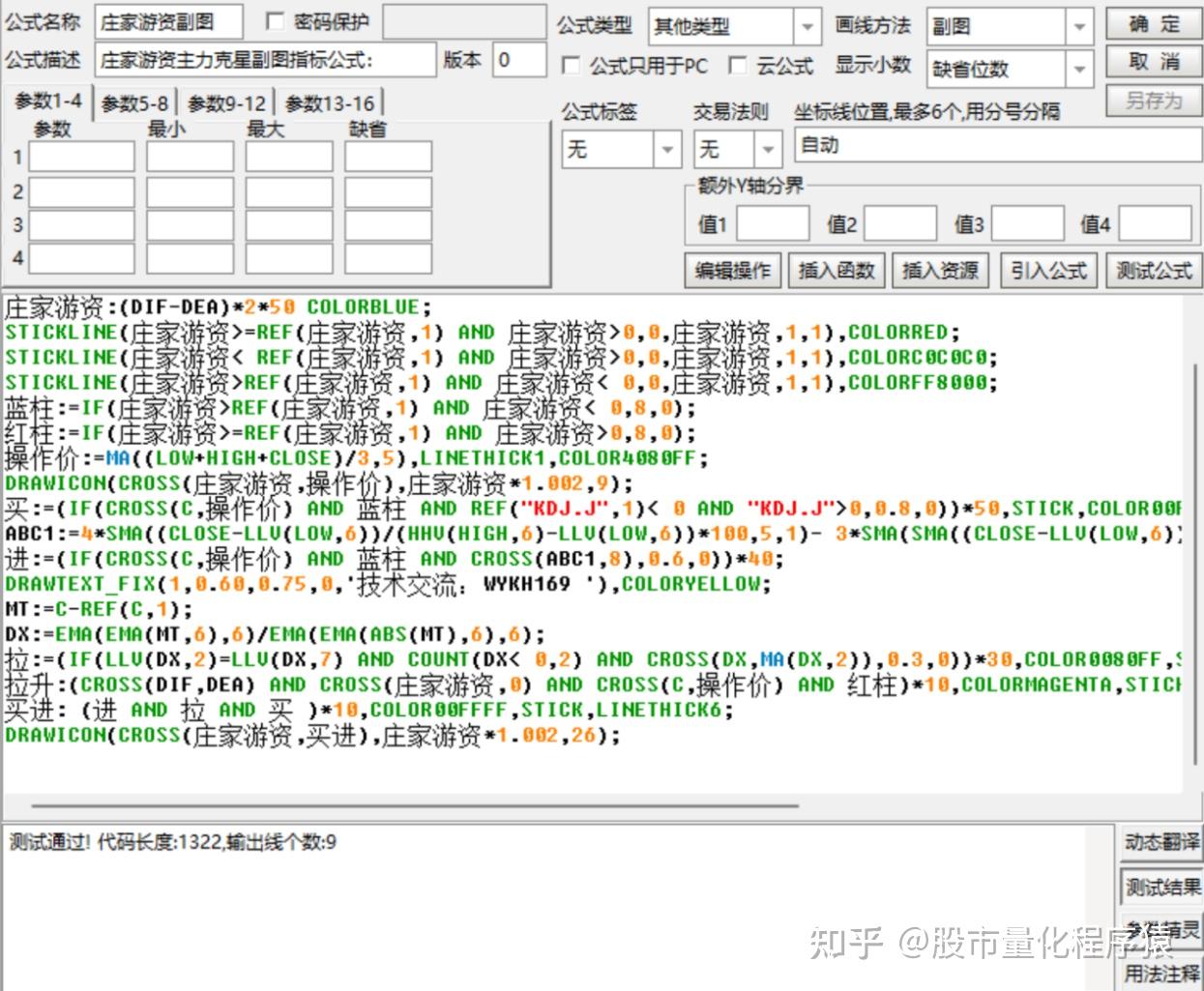This screenshot has width=1204, height=991.
Task: Click row 1 最小 field
Action: (x=190, y=156)
